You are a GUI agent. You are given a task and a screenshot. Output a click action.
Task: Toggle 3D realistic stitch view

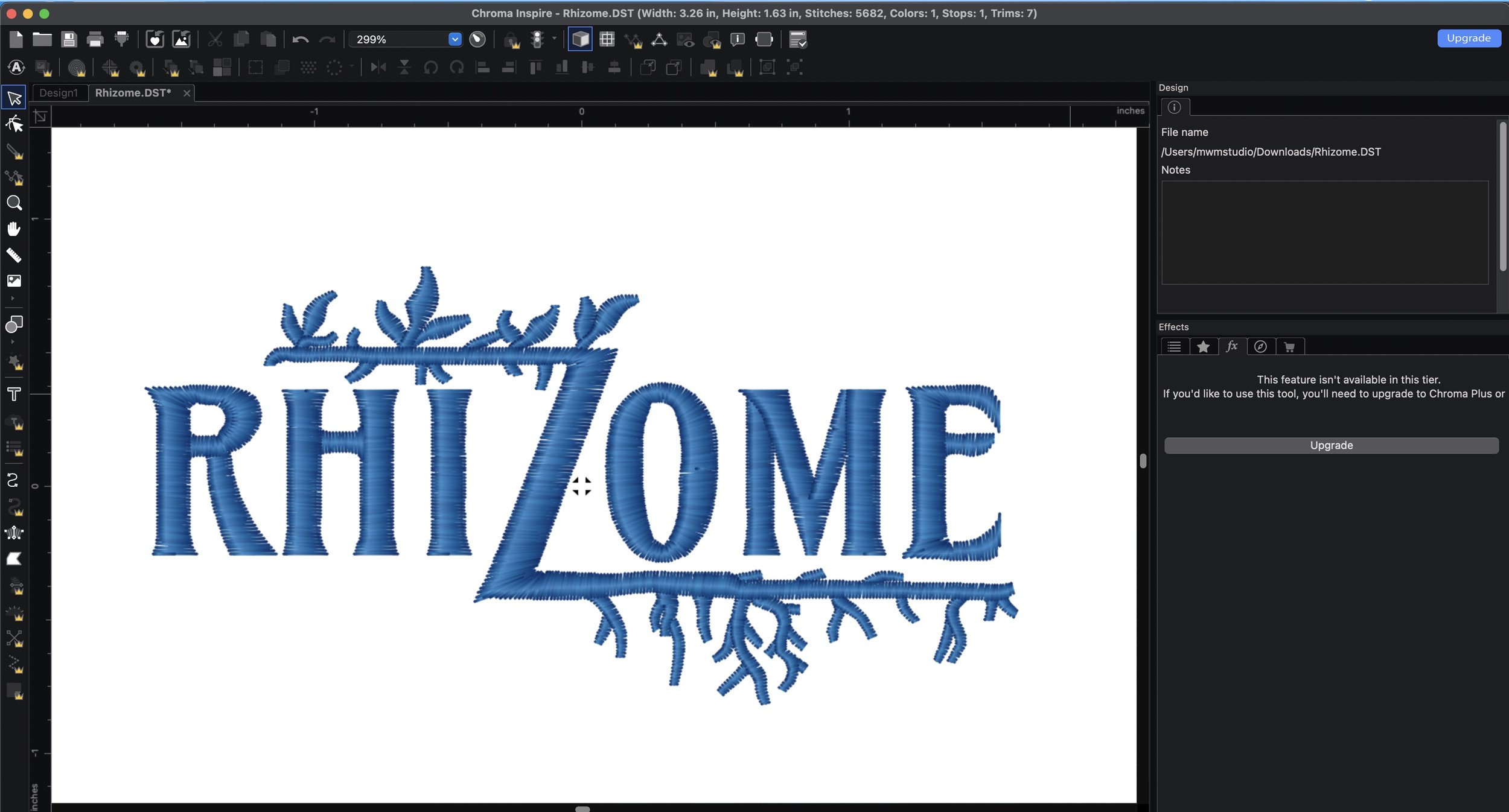coord(580,39)
